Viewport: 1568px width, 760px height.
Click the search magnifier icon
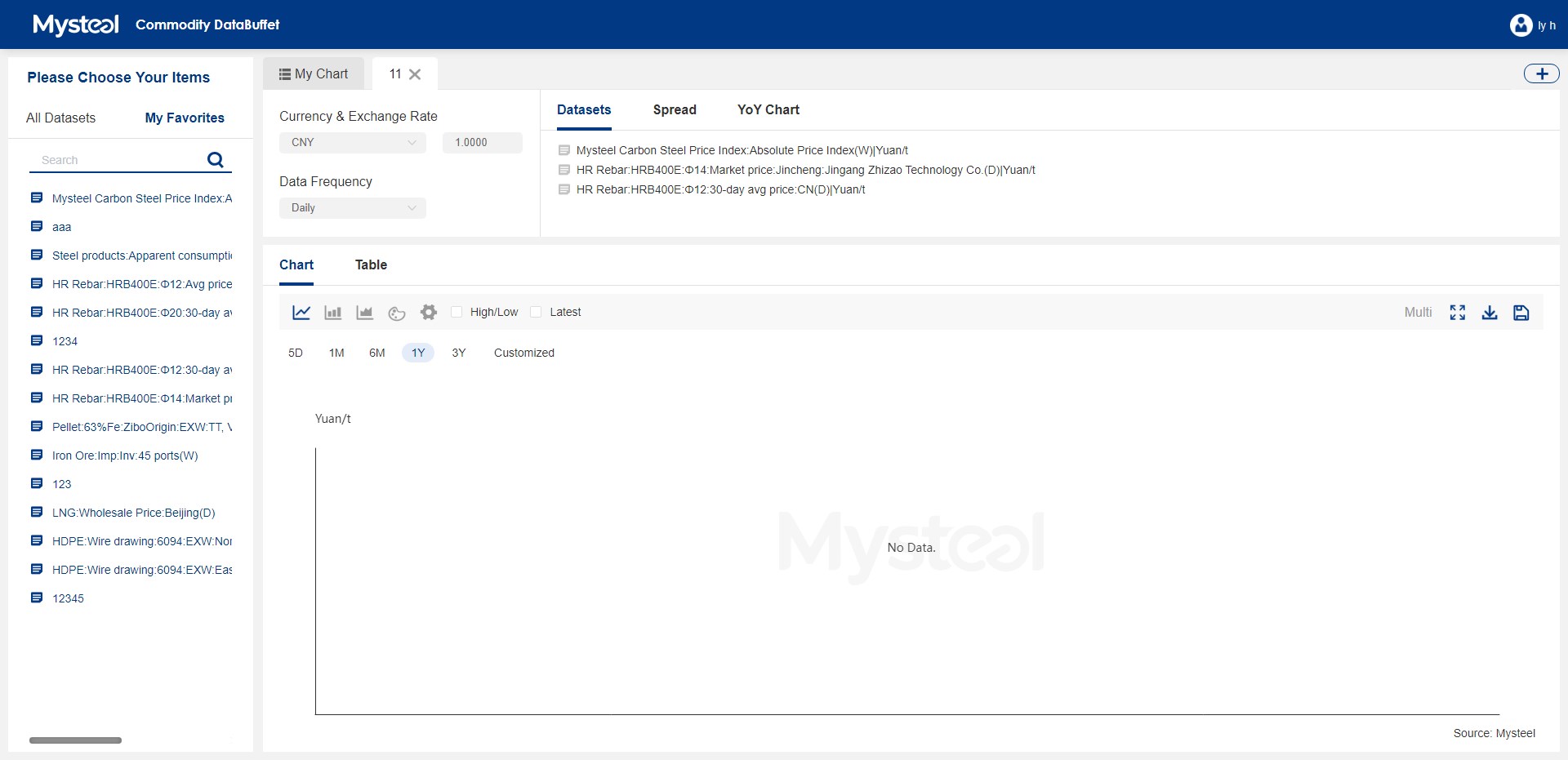216,159
